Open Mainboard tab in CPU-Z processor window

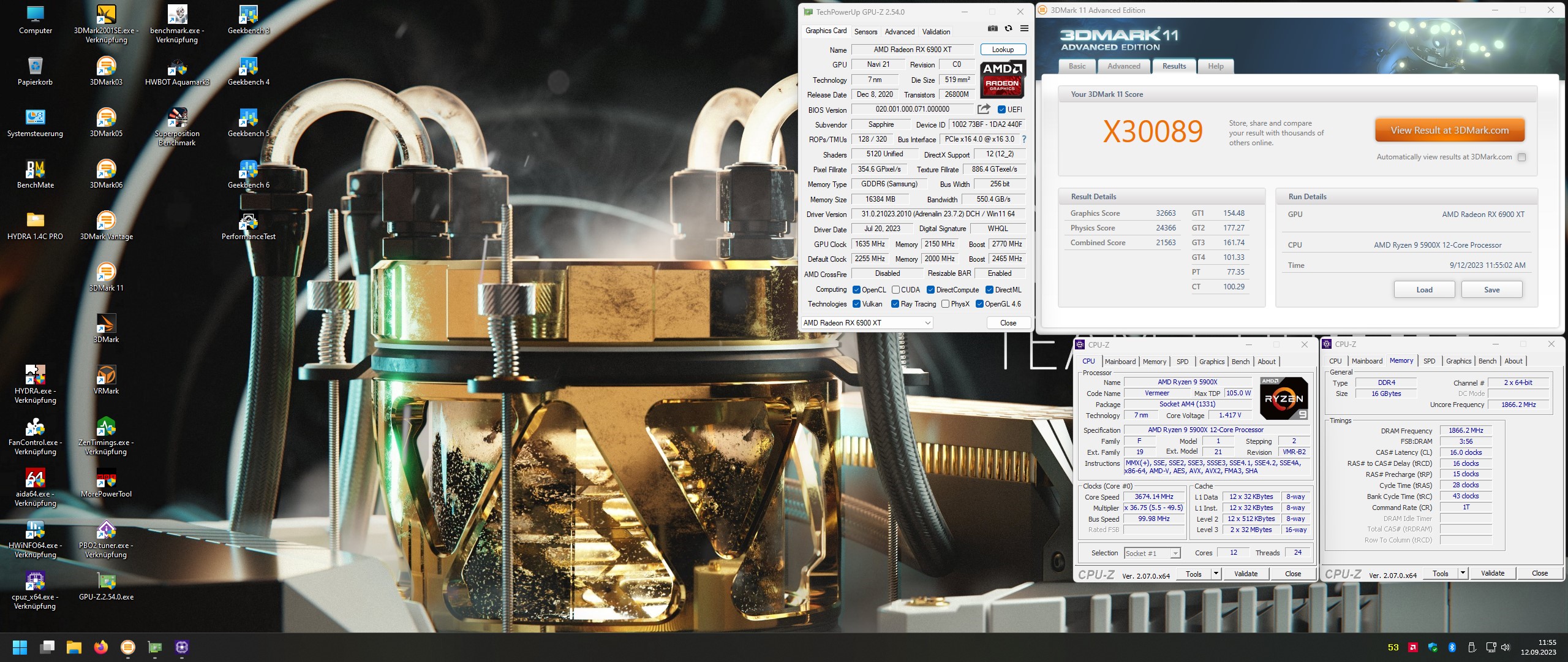[1120, 362]
